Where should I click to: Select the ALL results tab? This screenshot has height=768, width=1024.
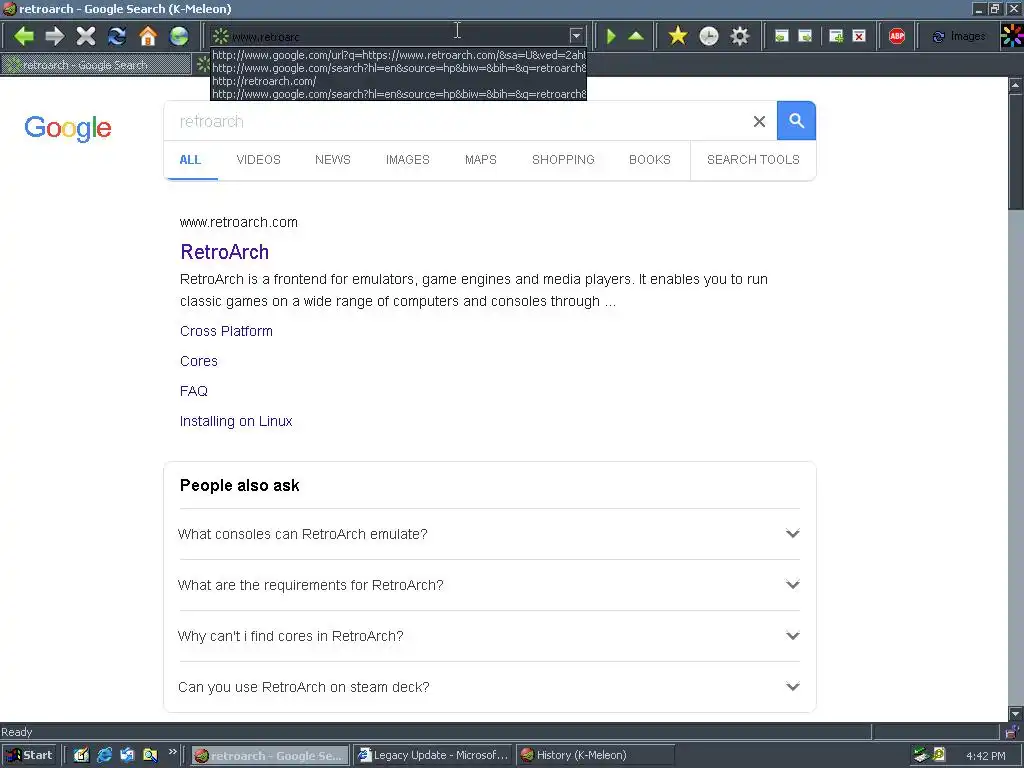(190, 160)
